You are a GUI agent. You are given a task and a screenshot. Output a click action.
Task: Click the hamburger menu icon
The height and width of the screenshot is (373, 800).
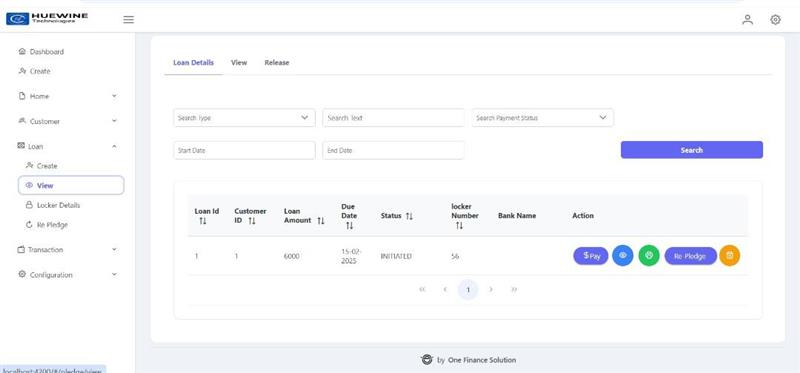129,19
